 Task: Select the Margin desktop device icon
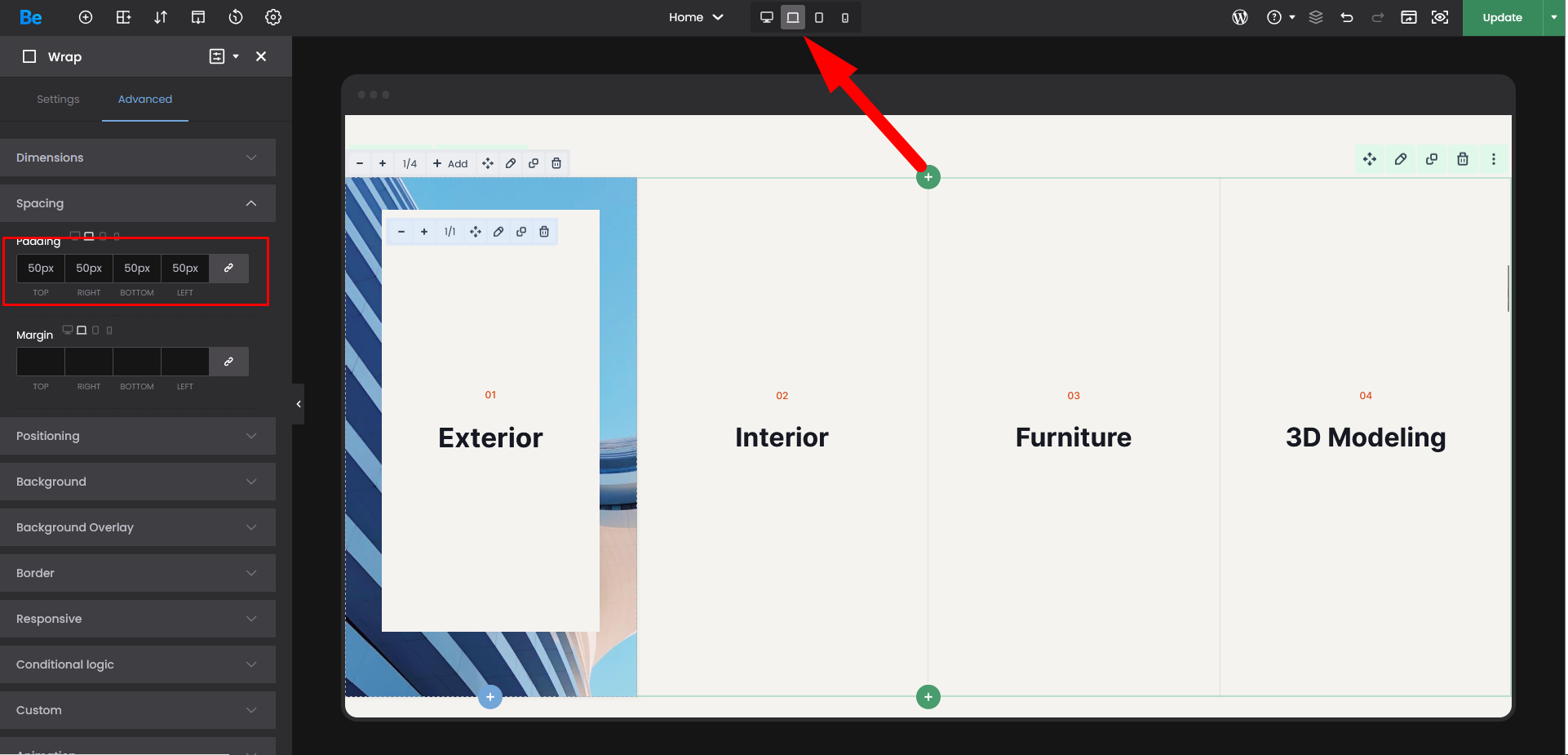[68, 331]
